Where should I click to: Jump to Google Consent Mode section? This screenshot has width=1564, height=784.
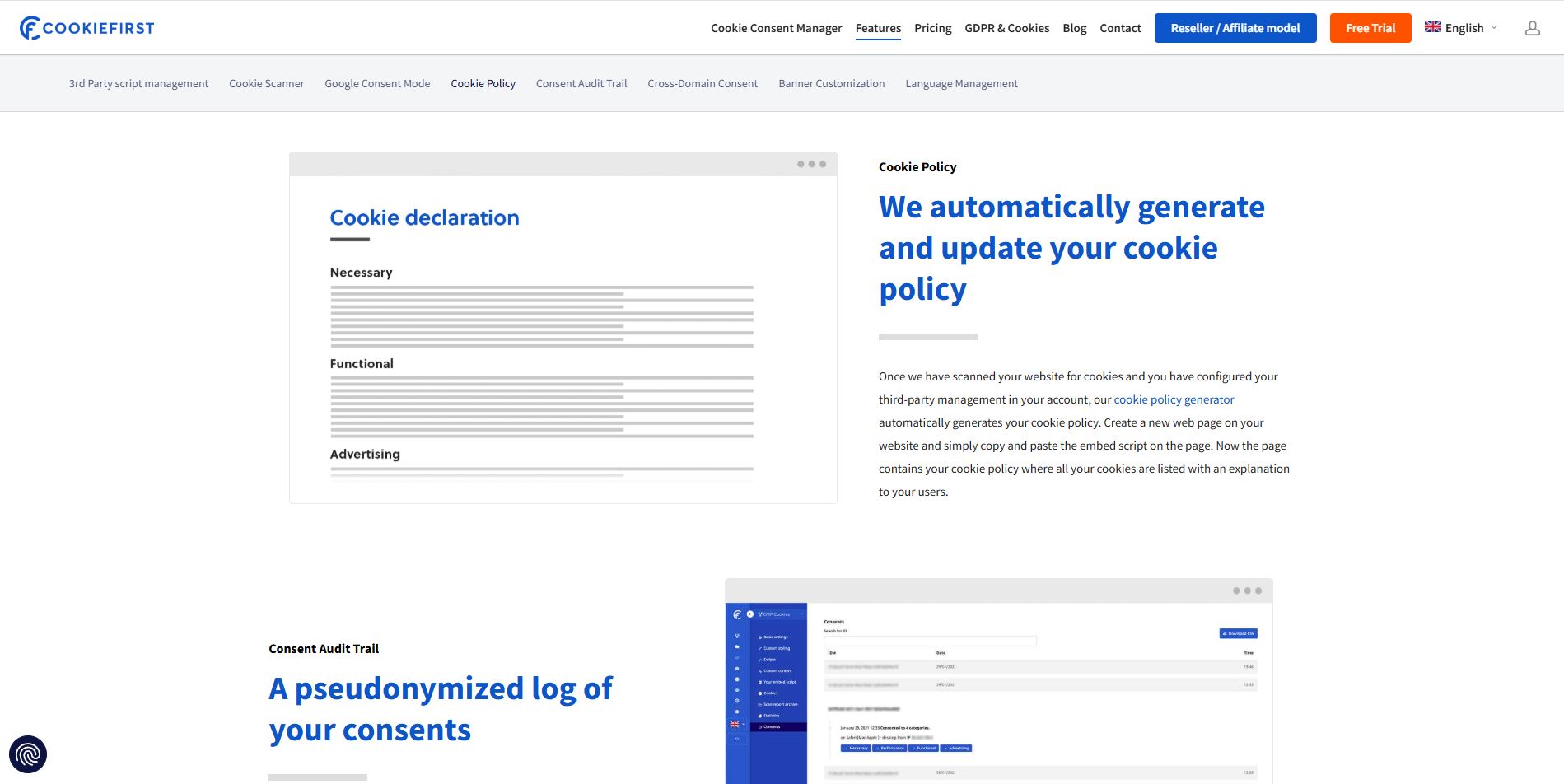coord(377,84)
